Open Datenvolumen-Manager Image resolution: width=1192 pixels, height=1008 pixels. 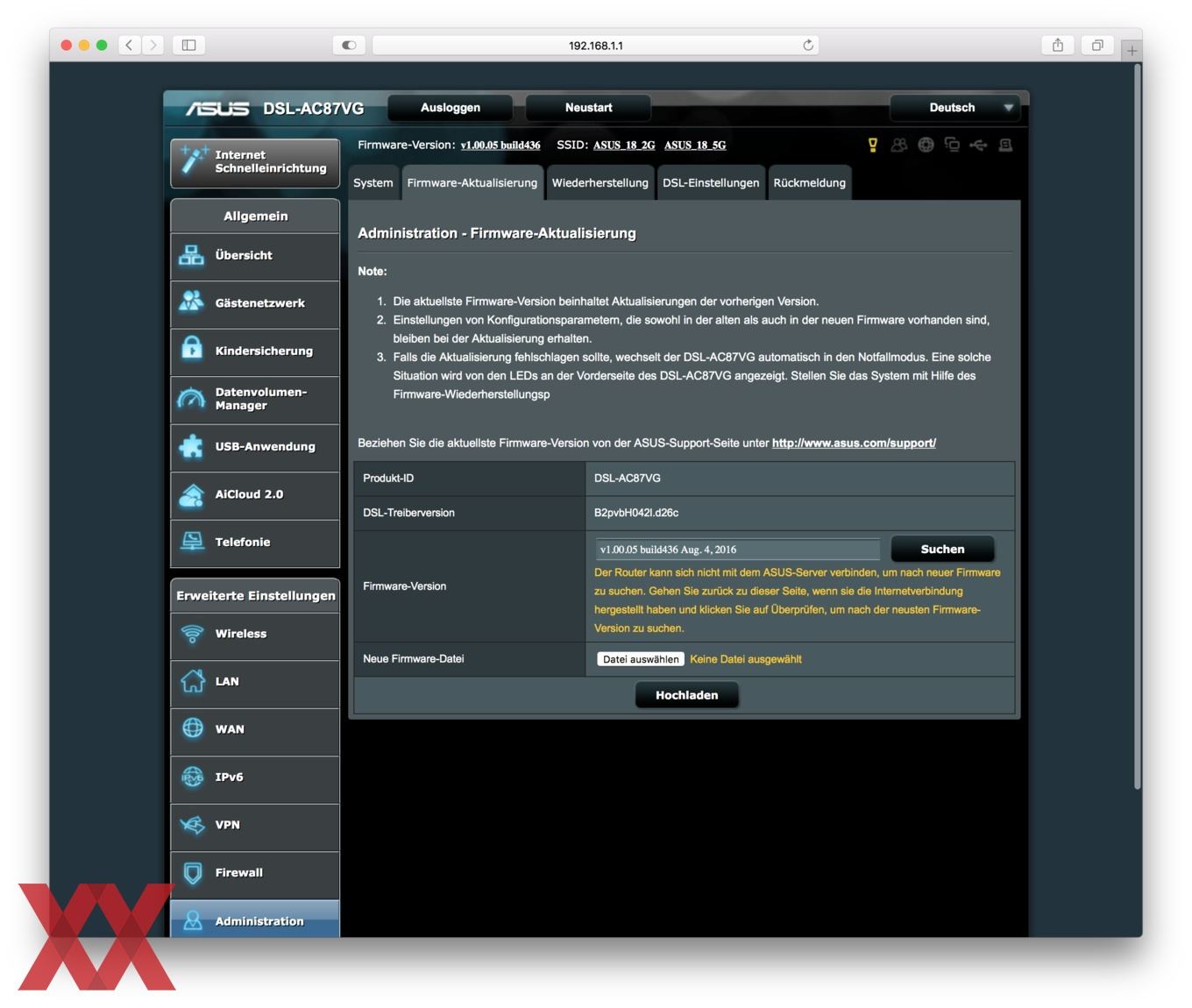tap(255, 399)
